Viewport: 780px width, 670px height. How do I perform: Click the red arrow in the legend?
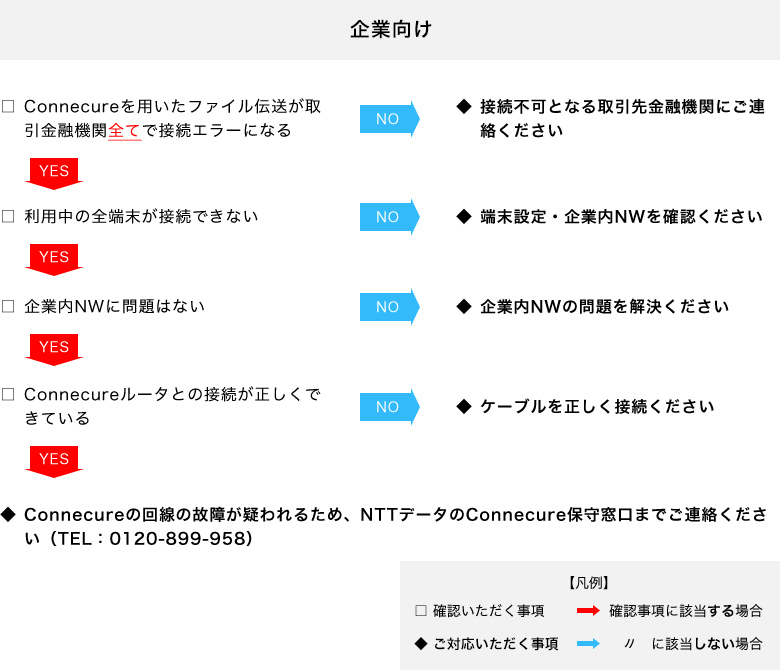587,610
